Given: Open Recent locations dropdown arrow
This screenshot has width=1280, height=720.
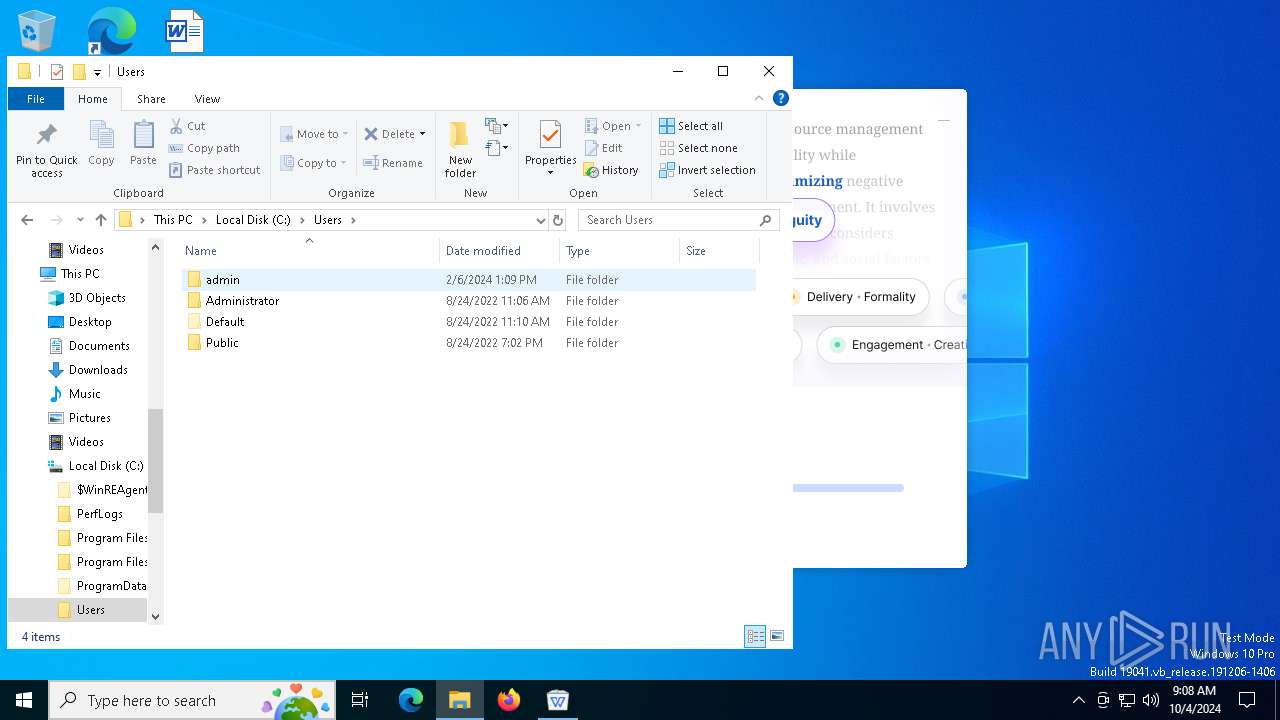Looking at the screenshot, I should (80, 220).
